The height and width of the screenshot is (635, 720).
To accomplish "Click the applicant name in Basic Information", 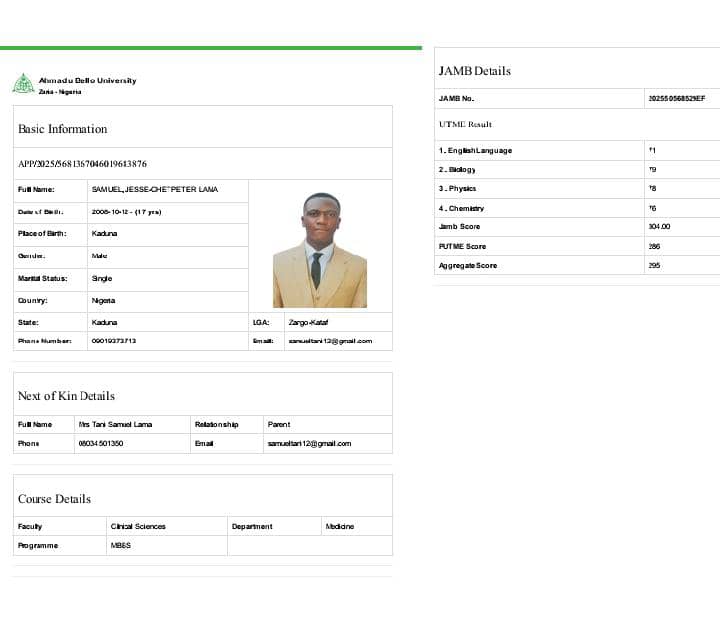I will click(155, 189).
